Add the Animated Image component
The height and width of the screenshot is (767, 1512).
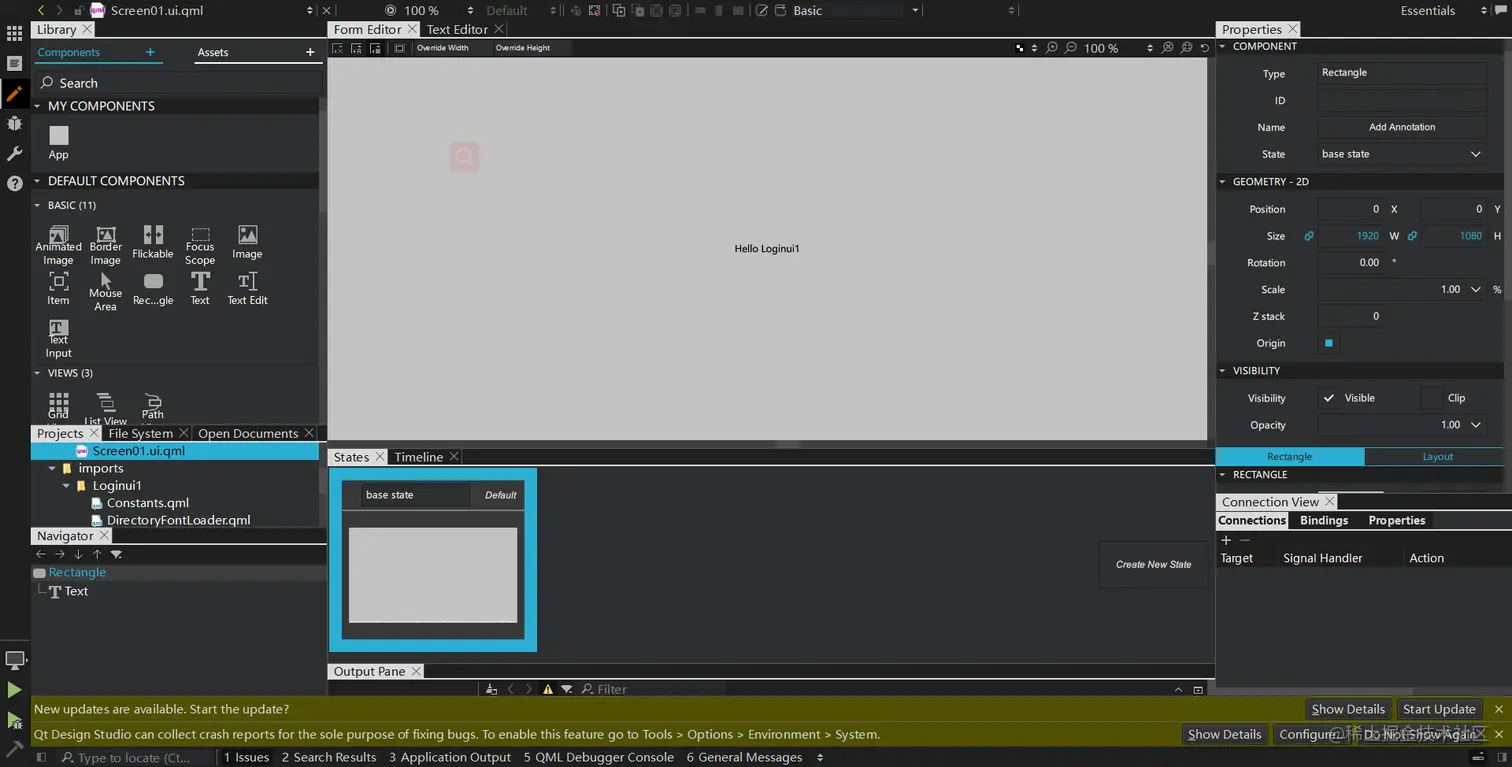[x=58, y=245]
